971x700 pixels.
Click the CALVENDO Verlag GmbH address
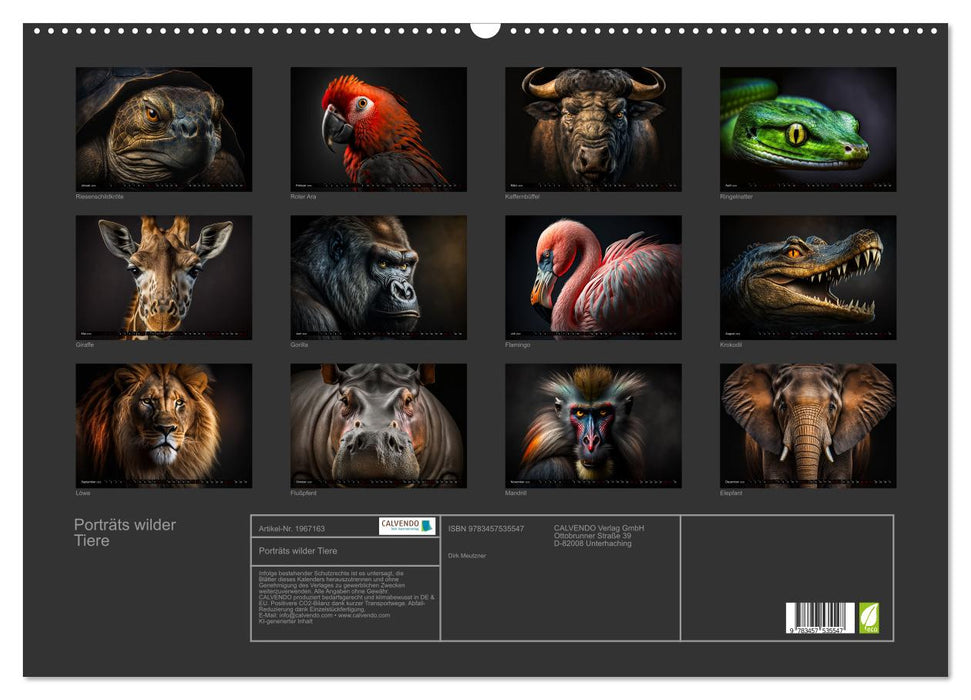pyautogui.click(x=600, y=535)
